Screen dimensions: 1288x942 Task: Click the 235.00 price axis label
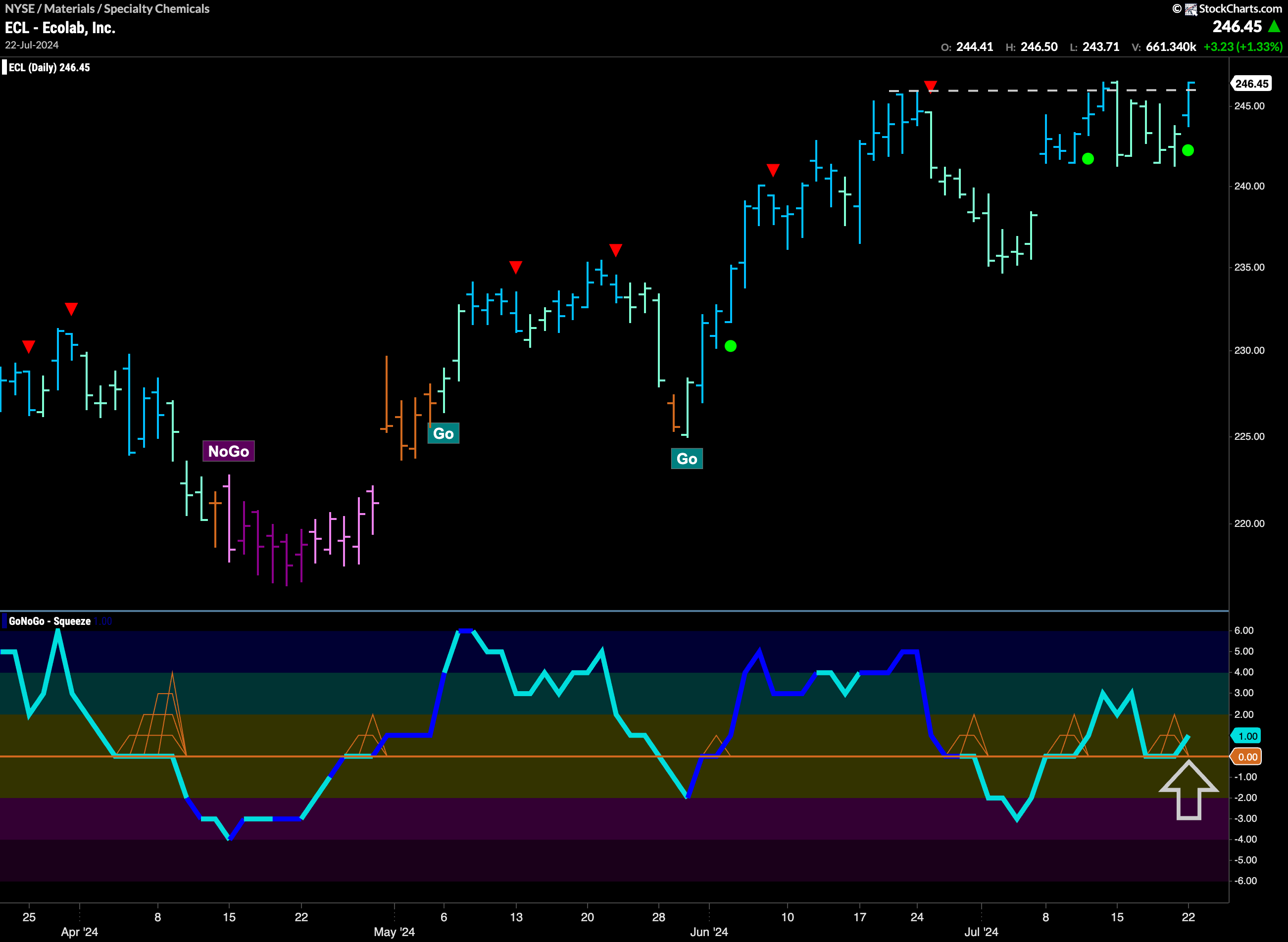click(1249, 268)
